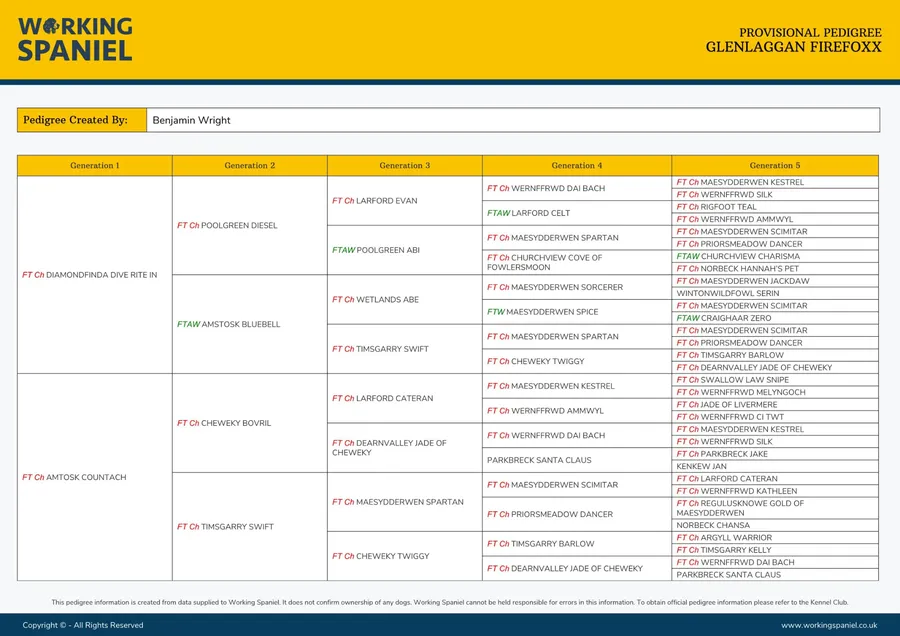Select the Amtosk Countach cell
This screenshot has height=636, width=900.
tap(75, 478)
